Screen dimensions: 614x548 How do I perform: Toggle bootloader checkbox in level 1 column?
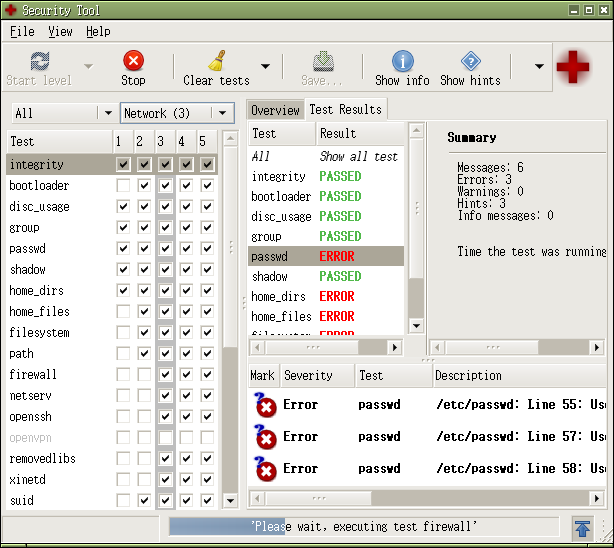pos(122,186)
